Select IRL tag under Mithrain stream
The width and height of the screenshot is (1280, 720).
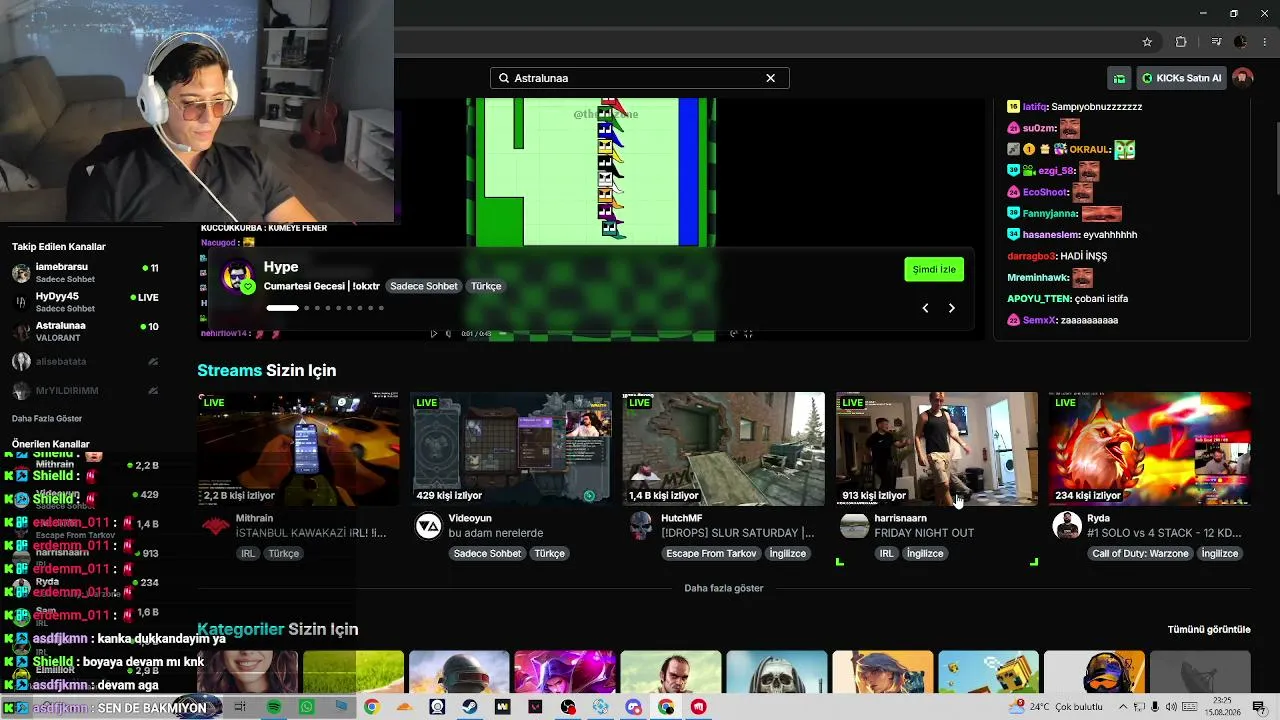point(247,553)
